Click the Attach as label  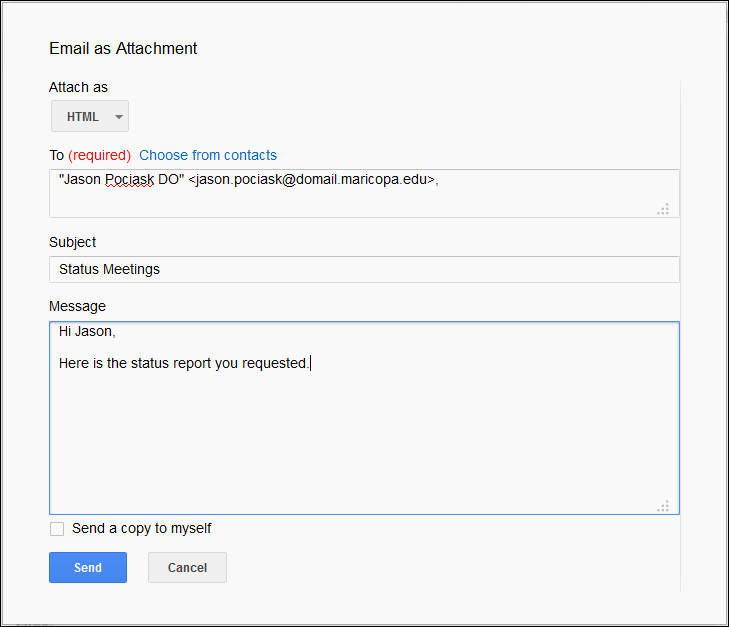pyautogui.click(x=78, y=87)
